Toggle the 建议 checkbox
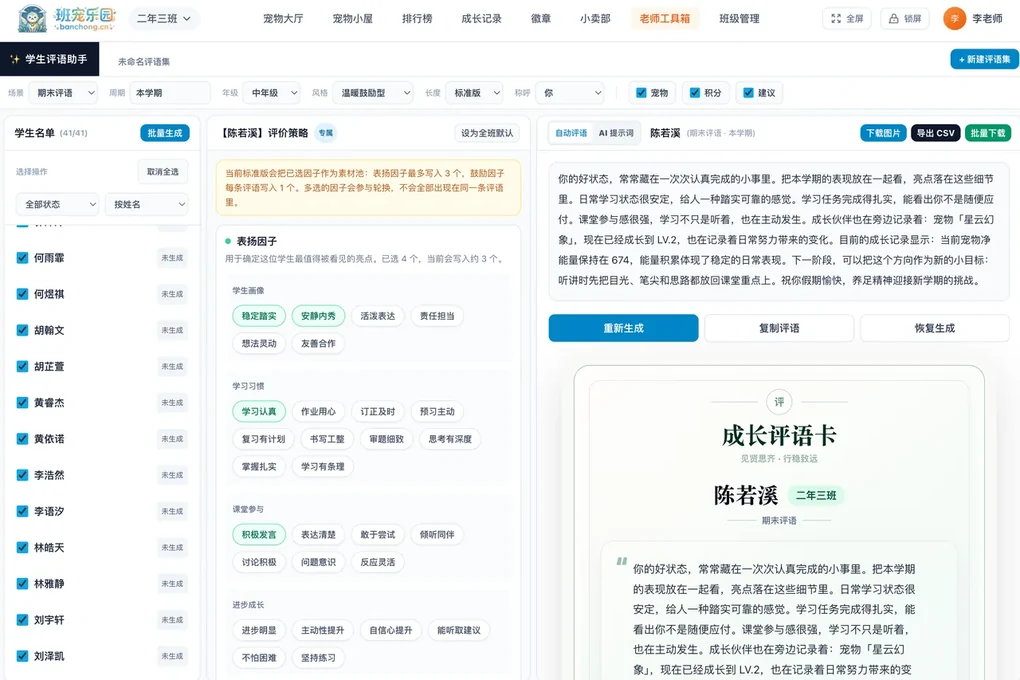This screenshot has width=1020, height=680. [748, 93]
